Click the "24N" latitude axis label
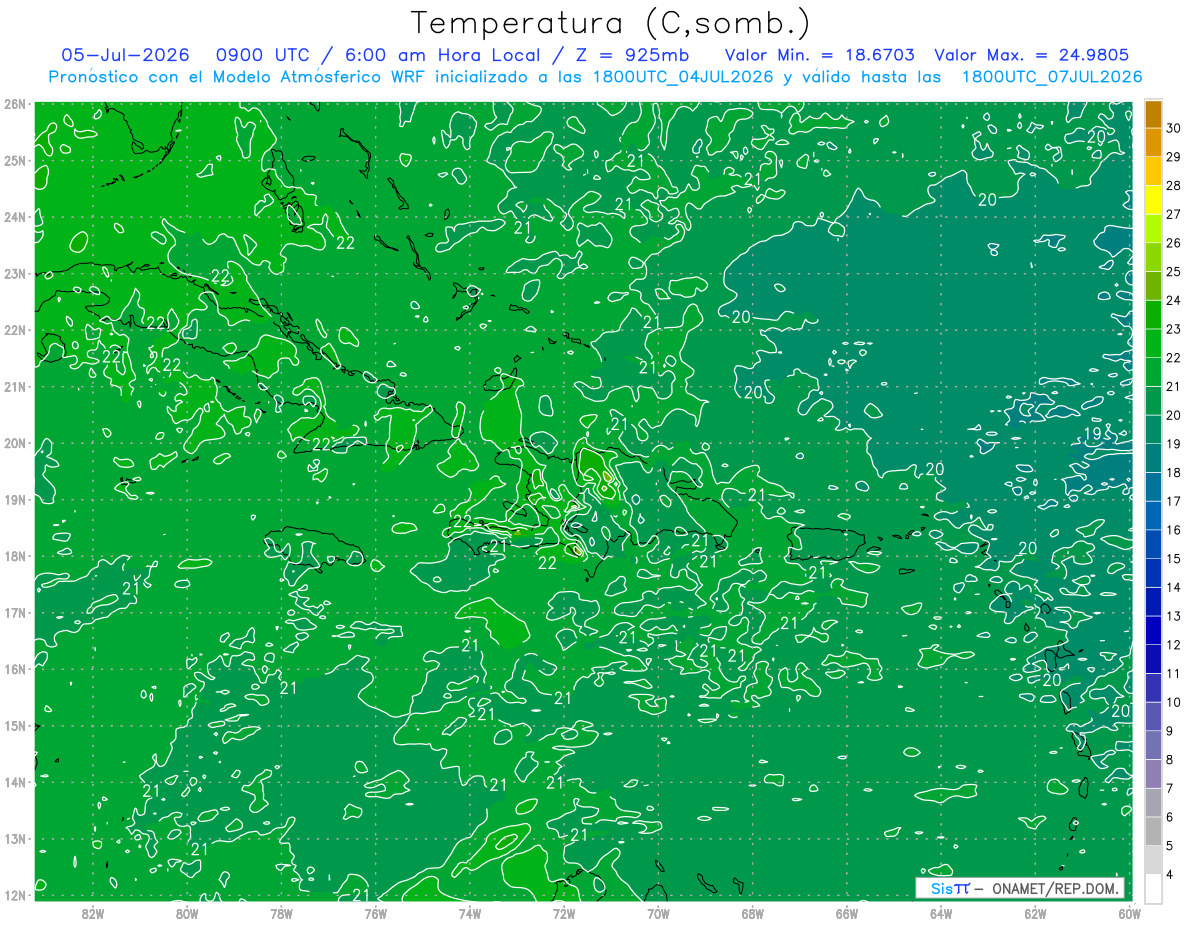The height and width of the screenshot is (927, 1200). click(x=15, y=217)
